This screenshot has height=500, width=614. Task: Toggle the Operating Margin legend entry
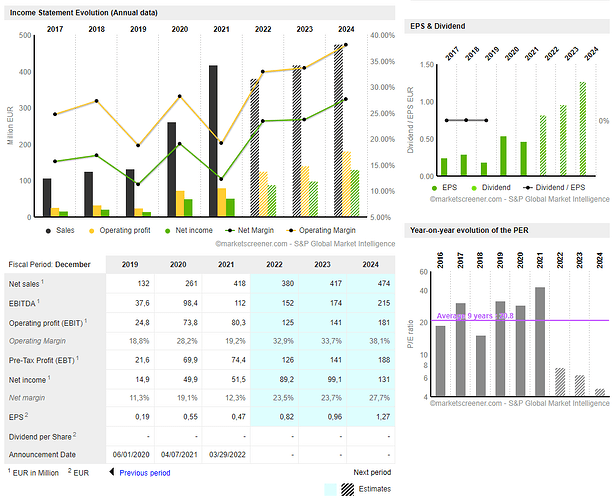[321, 230]
